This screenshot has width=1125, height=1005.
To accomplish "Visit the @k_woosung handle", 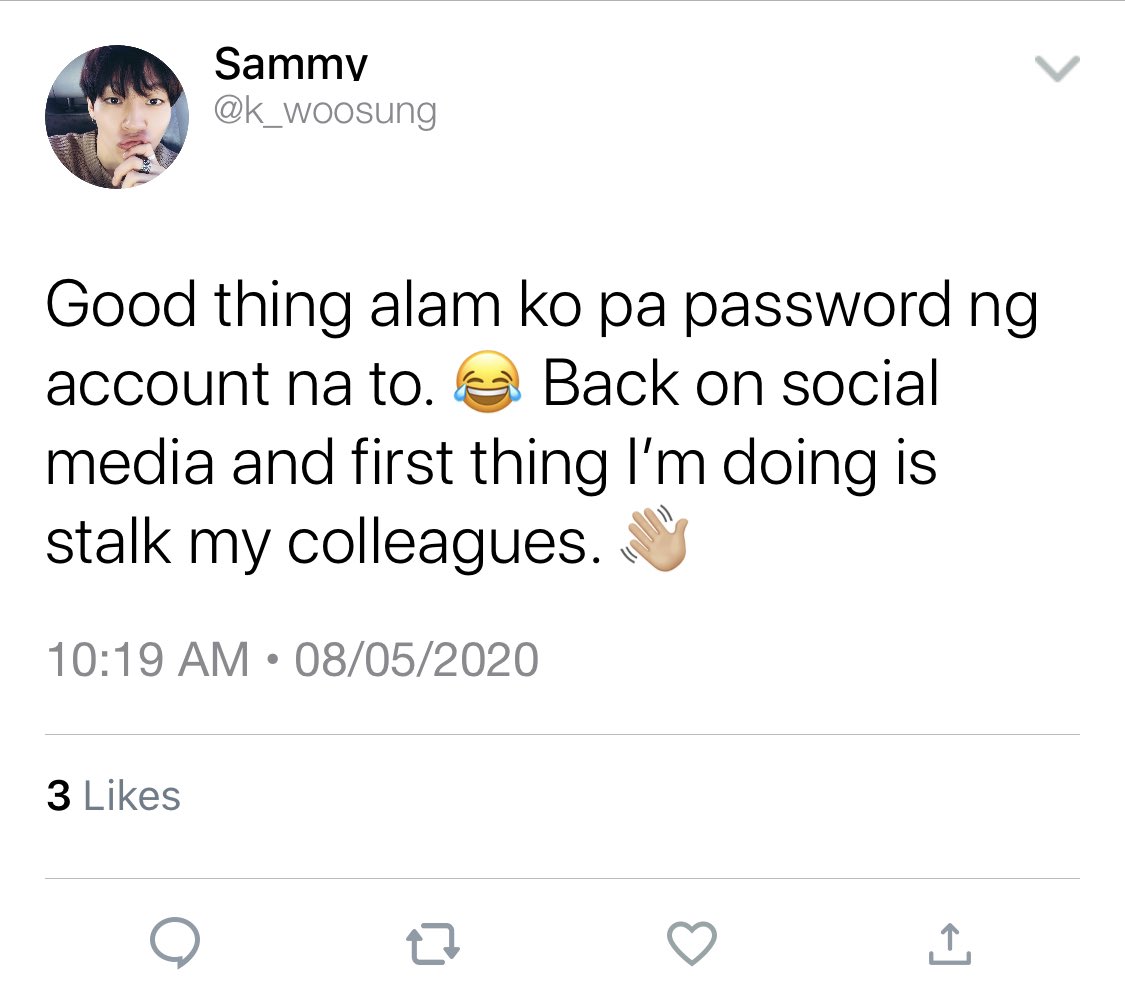I will (325, 112).
